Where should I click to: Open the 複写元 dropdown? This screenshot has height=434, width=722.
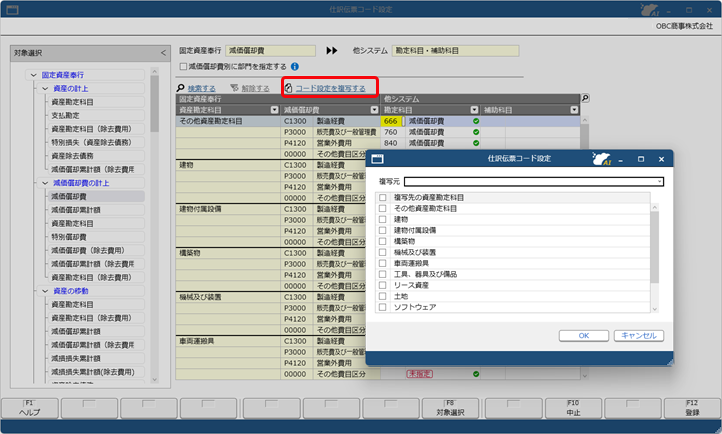click(659, 182)
